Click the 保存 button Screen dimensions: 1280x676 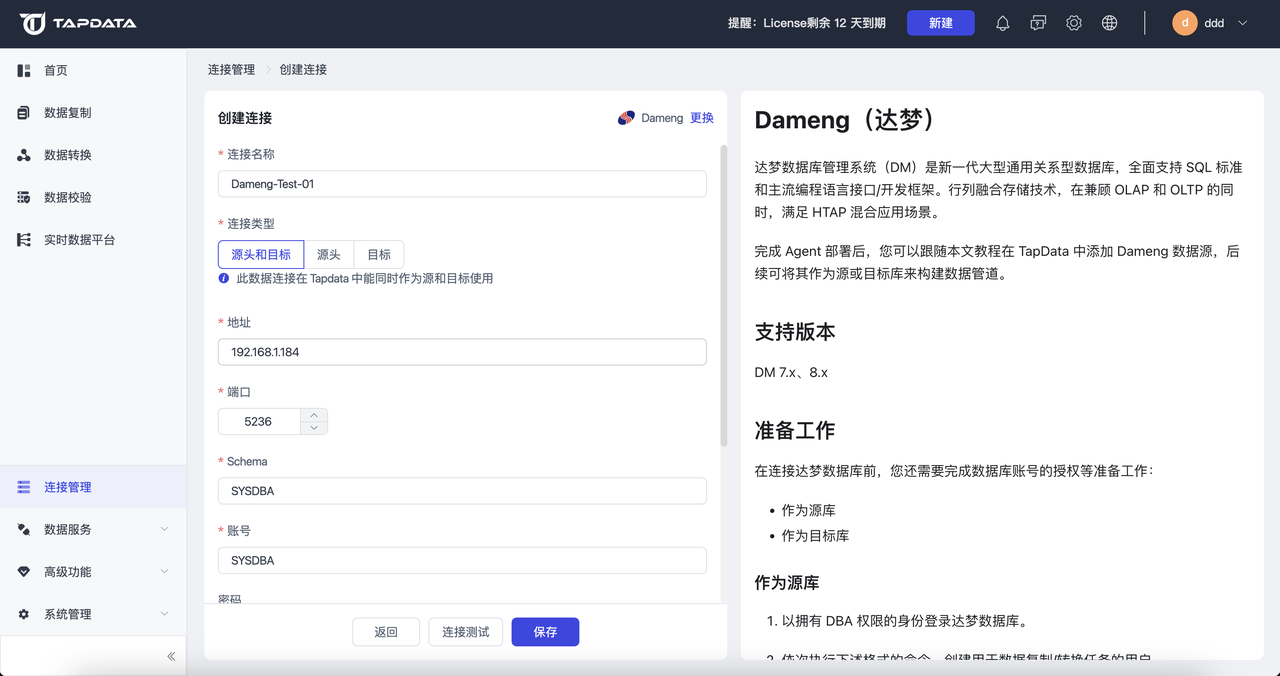[545, 632]
